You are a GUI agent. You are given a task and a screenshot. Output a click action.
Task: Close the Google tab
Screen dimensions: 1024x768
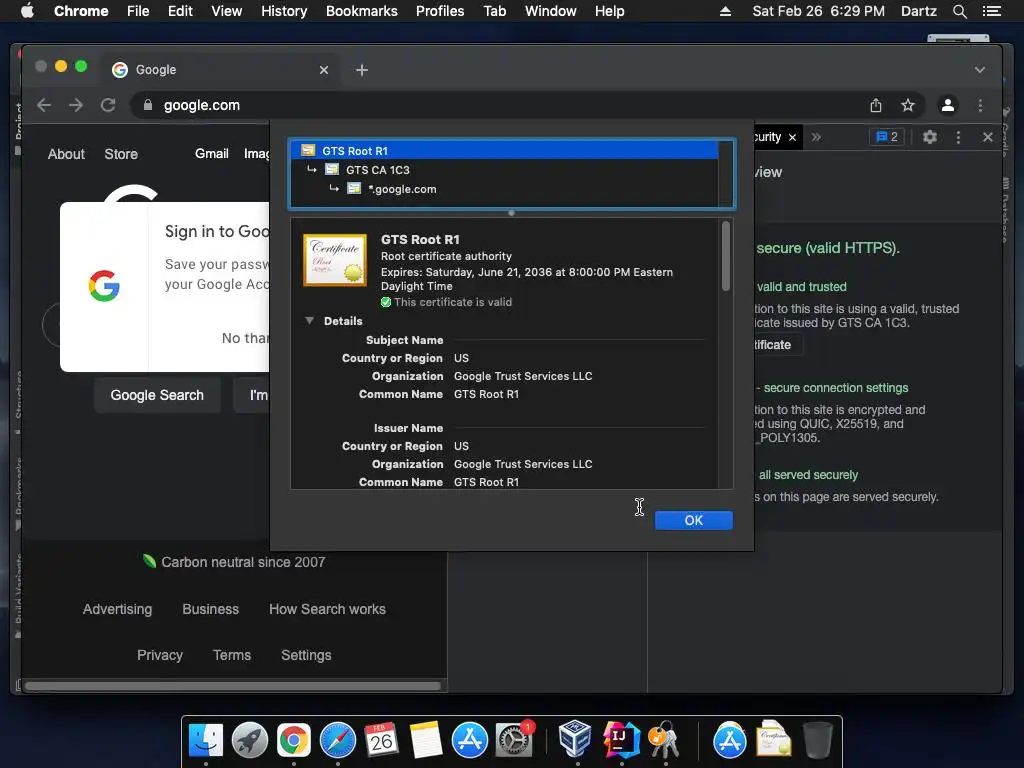tap(324, 70)
